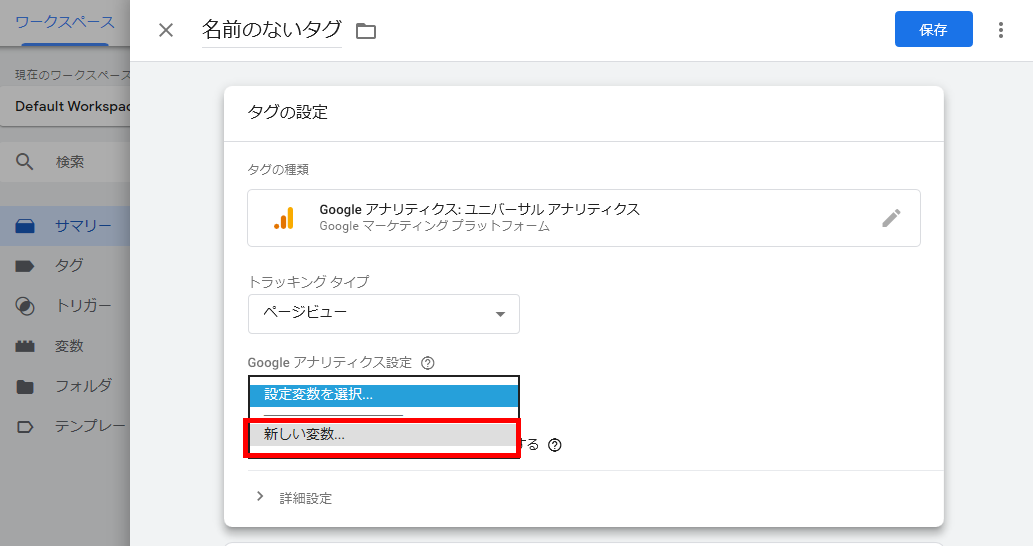Screen dimensions: 1033x546
Task: Click the 詳細設定 label
Action: [306, 499]
